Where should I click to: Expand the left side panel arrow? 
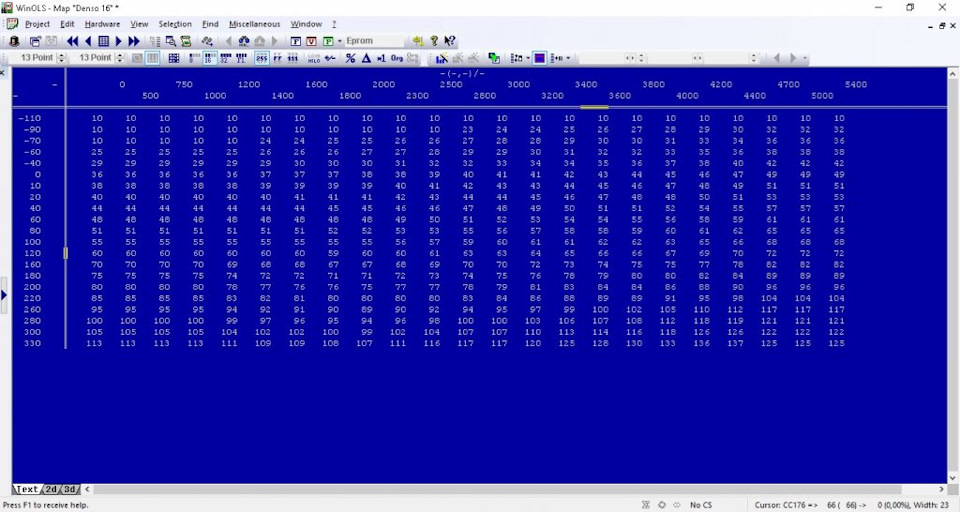point(4,295)
